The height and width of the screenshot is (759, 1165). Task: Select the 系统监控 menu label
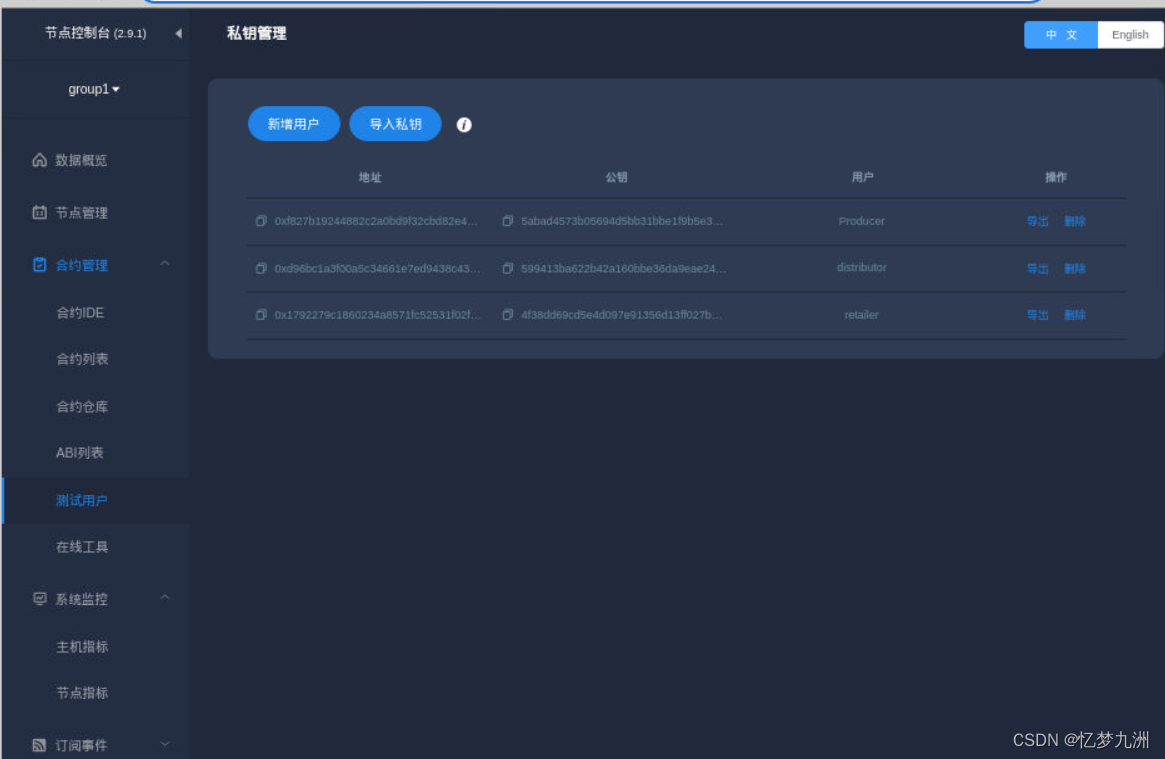coord(82,600)
